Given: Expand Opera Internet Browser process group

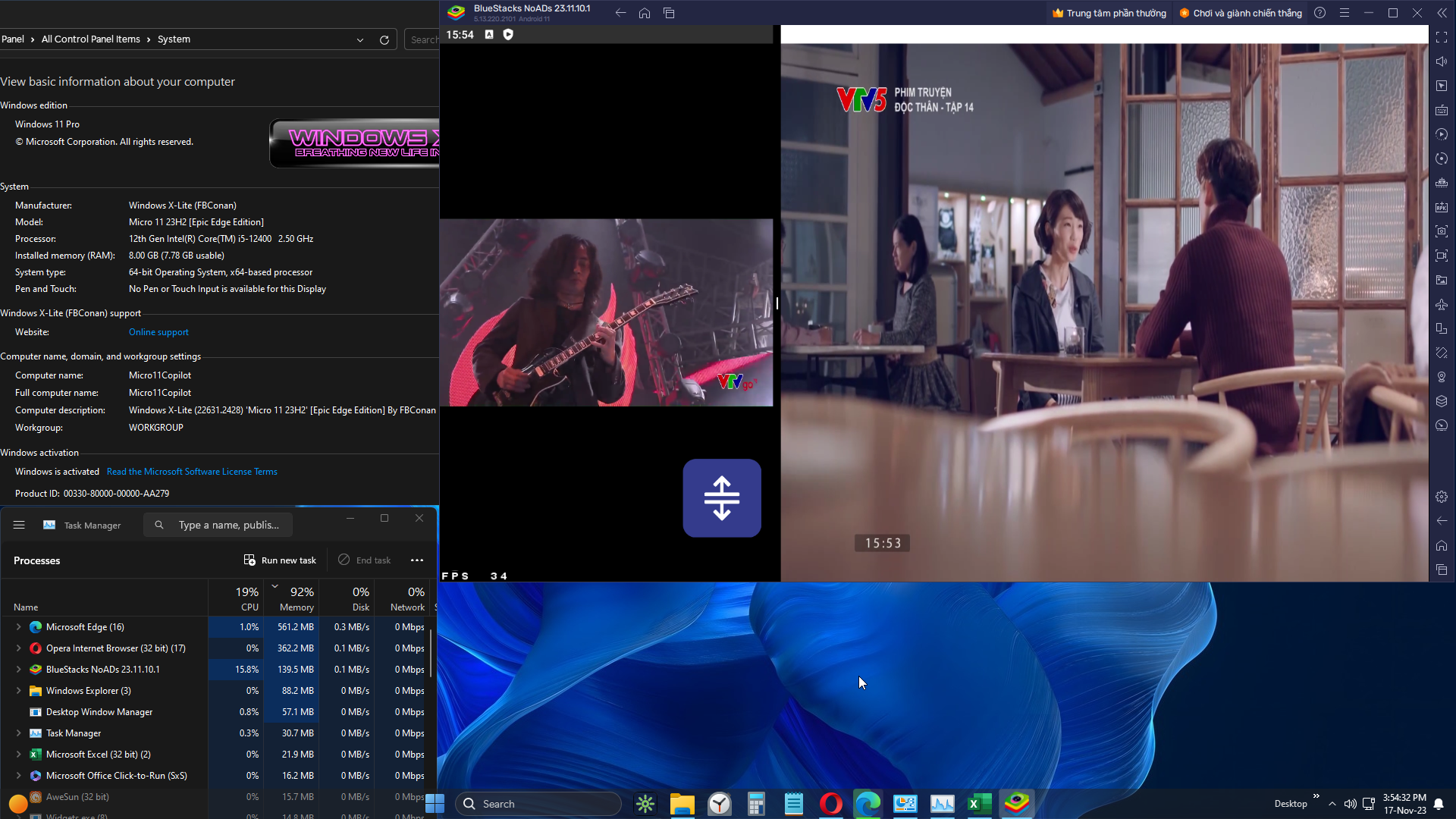Looking at the screenshot, I should point(19,648).
